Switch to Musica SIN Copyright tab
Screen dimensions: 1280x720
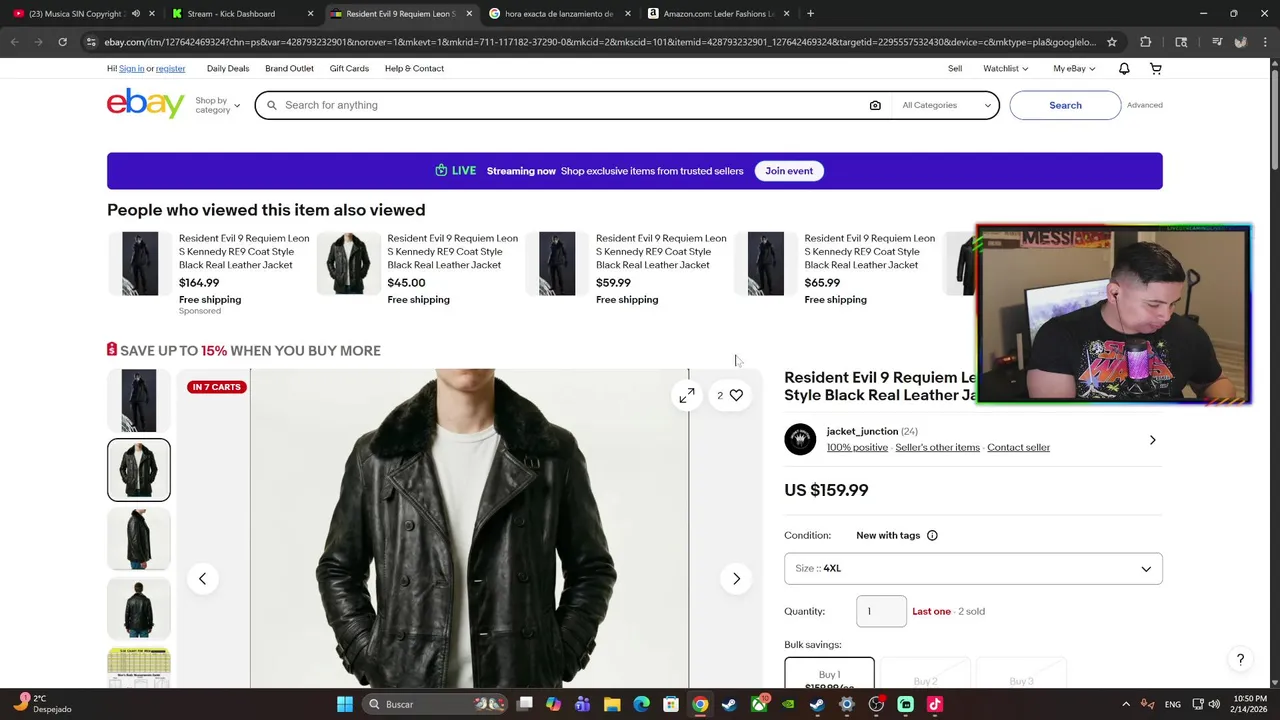pyautogui.click(x=75, y=14)
